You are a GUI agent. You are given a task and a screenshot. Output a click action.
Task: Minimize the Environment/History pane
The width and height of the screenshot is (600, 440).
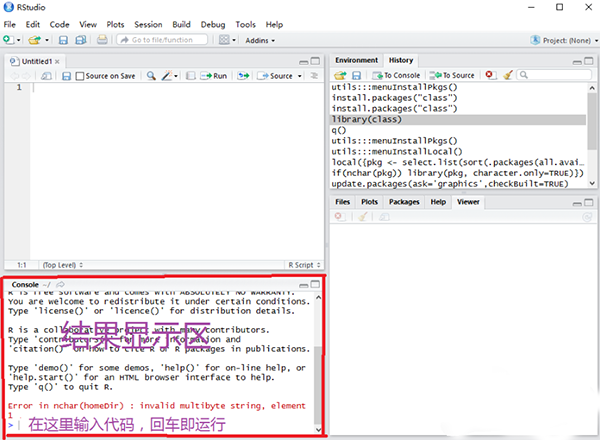point(577,62)
